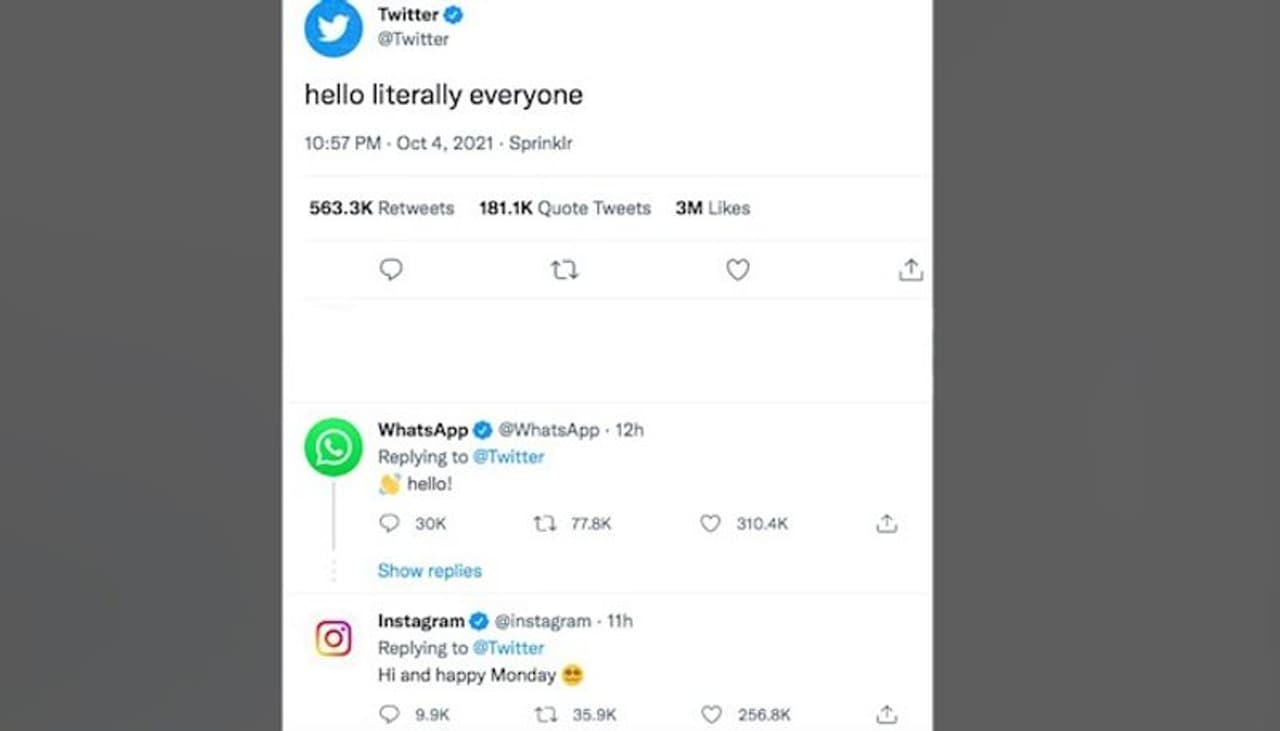View the 3M Likes list
This screenshot has width=1280, height=731.
(712, 208)
